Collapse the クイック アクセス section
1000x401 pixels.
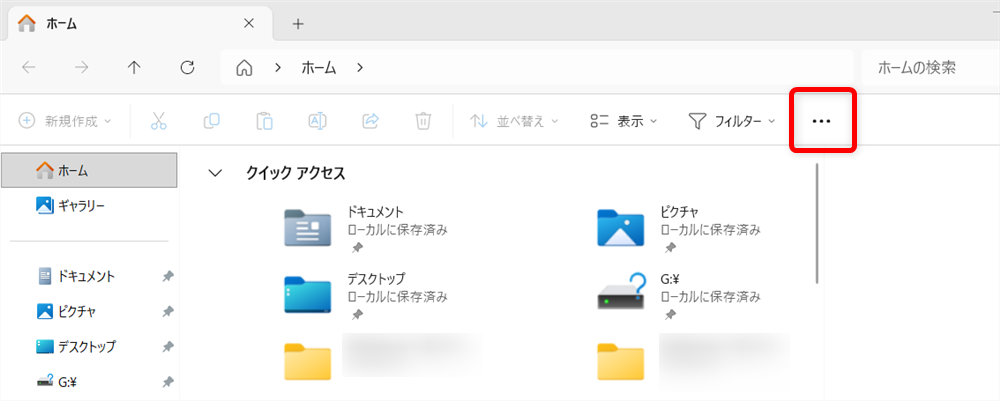point(216,173)
